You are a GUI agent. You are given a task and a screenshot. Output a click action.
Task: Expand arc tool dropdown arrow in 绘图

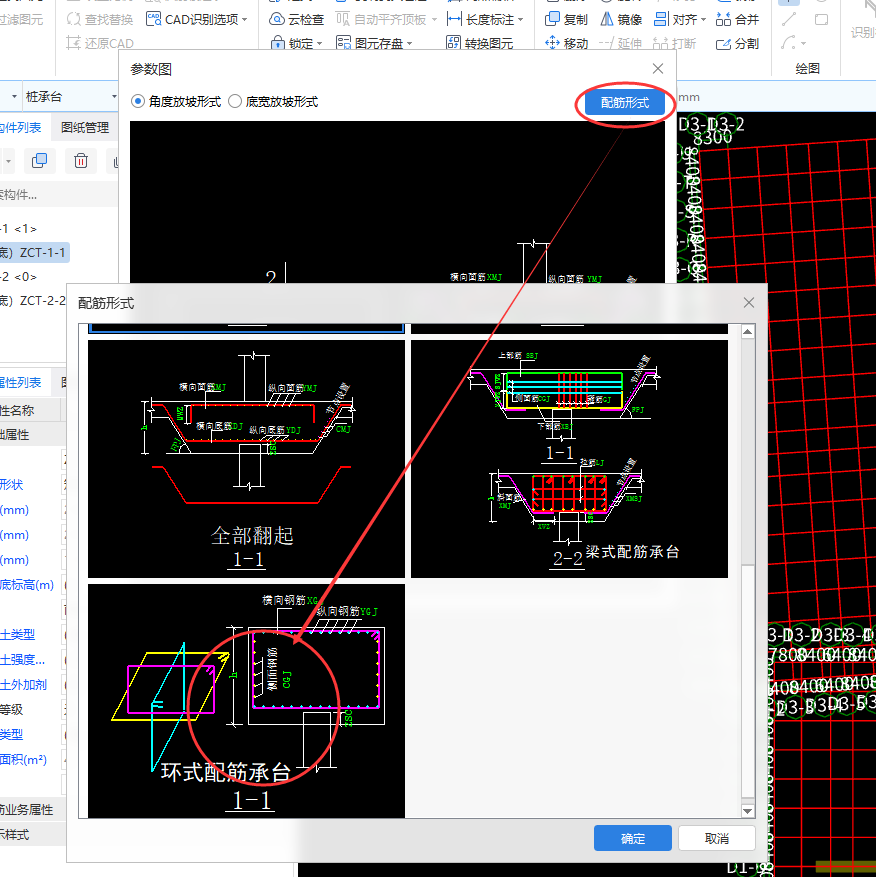tap(803, 43)
